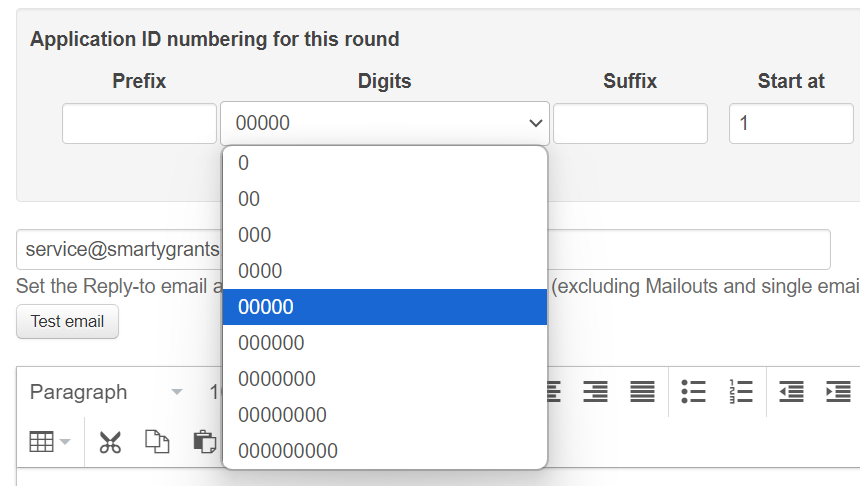Collapse the Digits dropdown showing 00000

click(384, 123)
